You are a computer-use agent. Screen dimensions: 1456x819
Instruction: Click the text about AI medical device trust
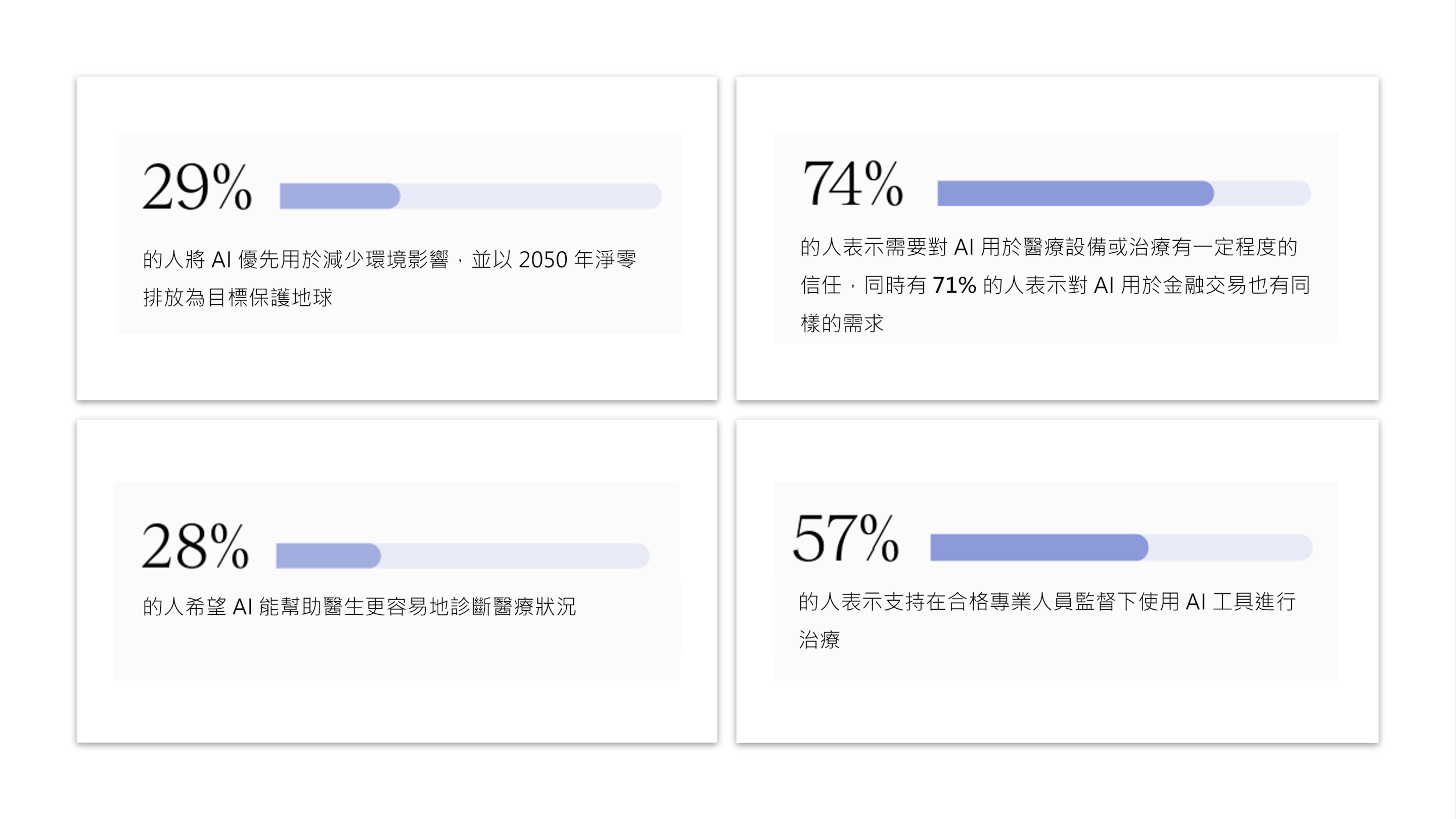tap(1055, 285)
